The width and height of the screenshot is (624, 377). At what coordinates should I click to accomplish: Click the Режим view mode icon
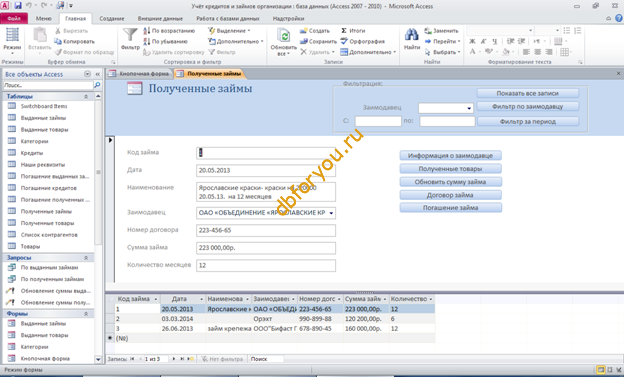tap(12, 35)
